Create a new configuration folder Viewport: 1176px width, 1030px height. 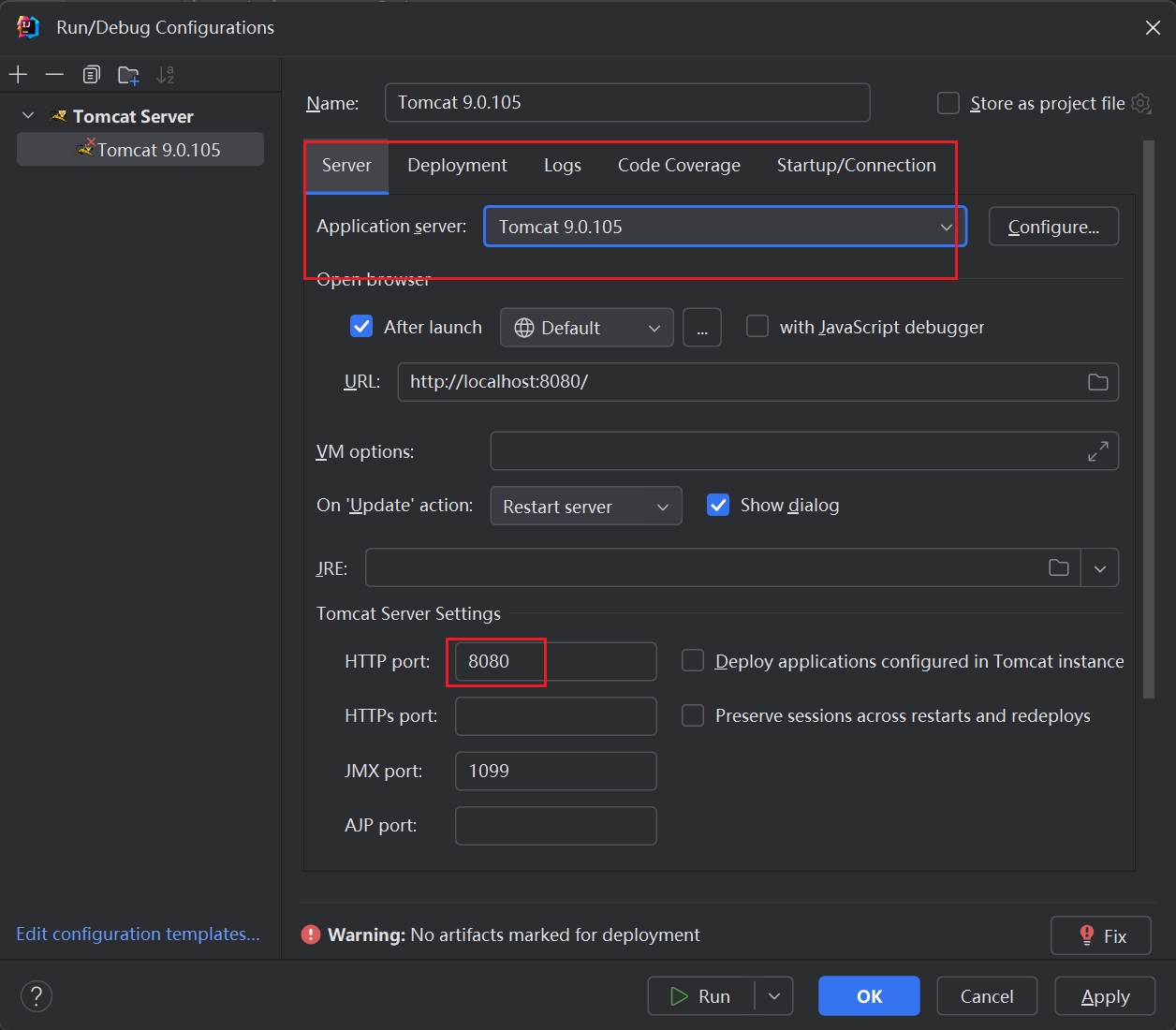(x=128, y=75)
